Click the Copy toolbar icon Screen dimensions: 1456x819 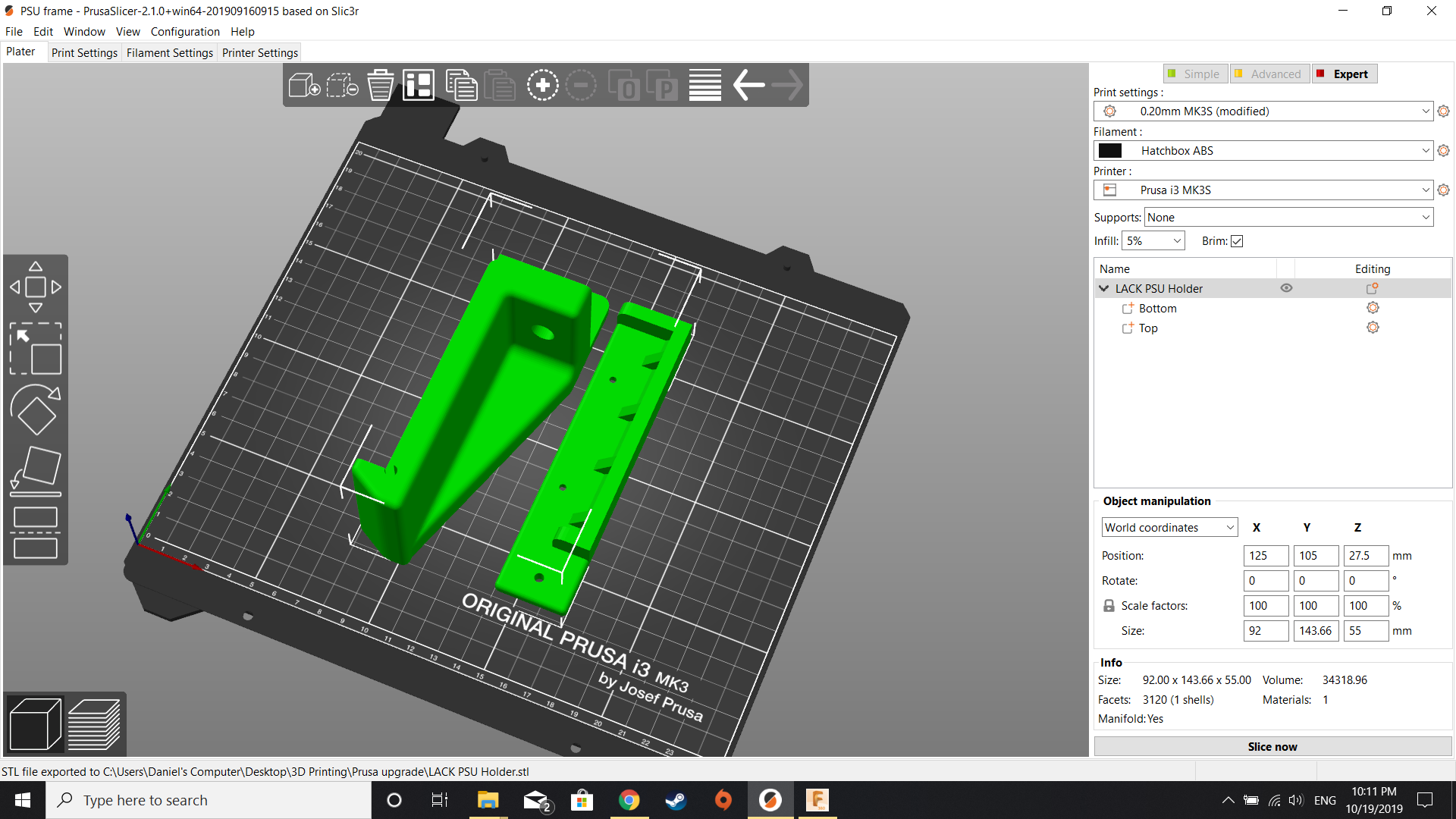click(461, 85)
